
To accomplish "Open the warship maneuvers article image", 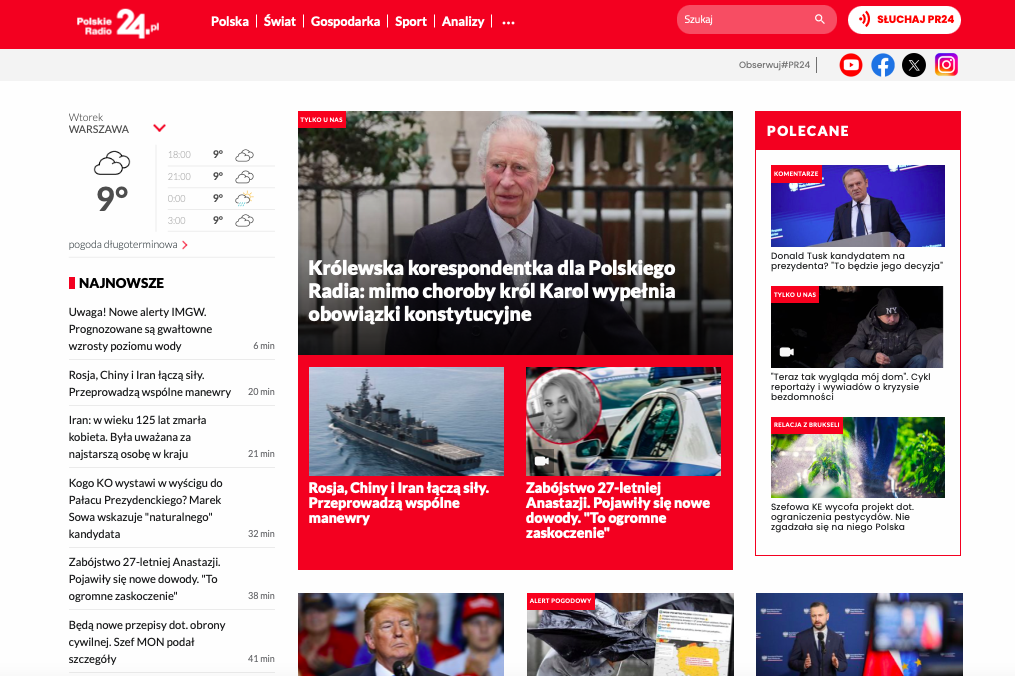I will [406, 421].
